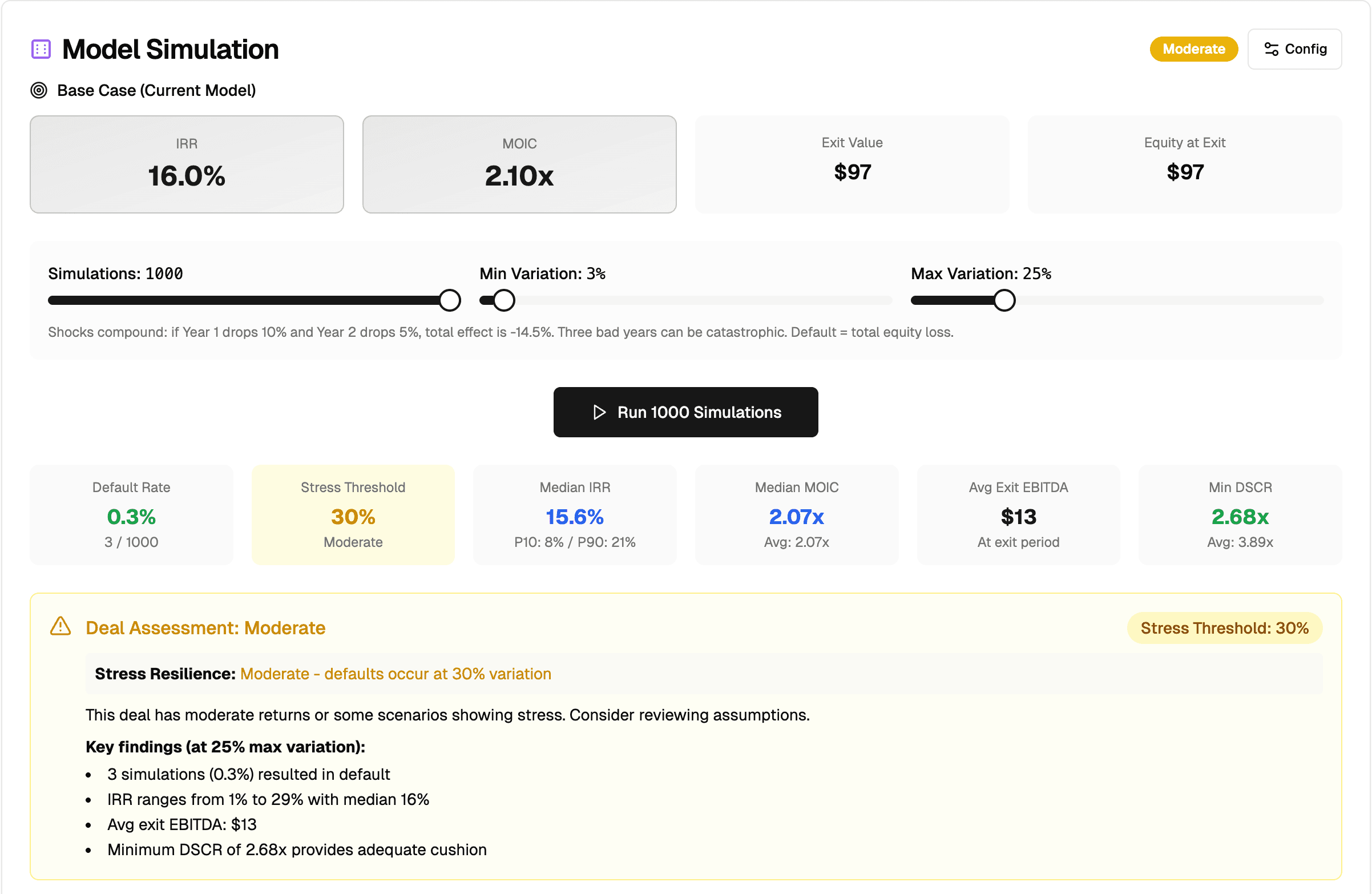
Task: Click the Moderate rating badge
Action: click(x=1193, y=49)
